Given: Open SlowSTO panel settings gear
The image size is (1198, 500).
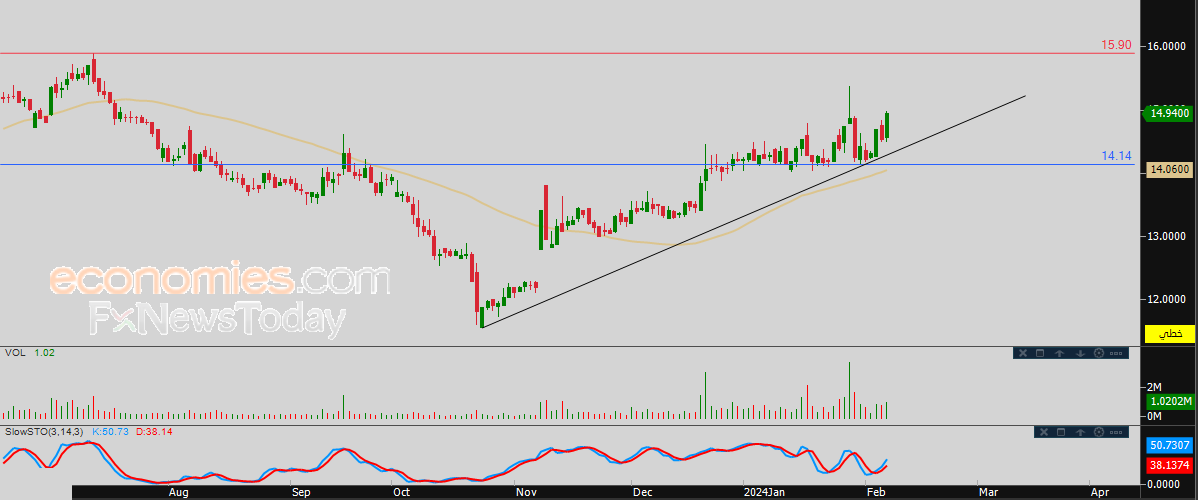Looking at the screenshot, I should pyautogui.click(x=1099, y=432).
